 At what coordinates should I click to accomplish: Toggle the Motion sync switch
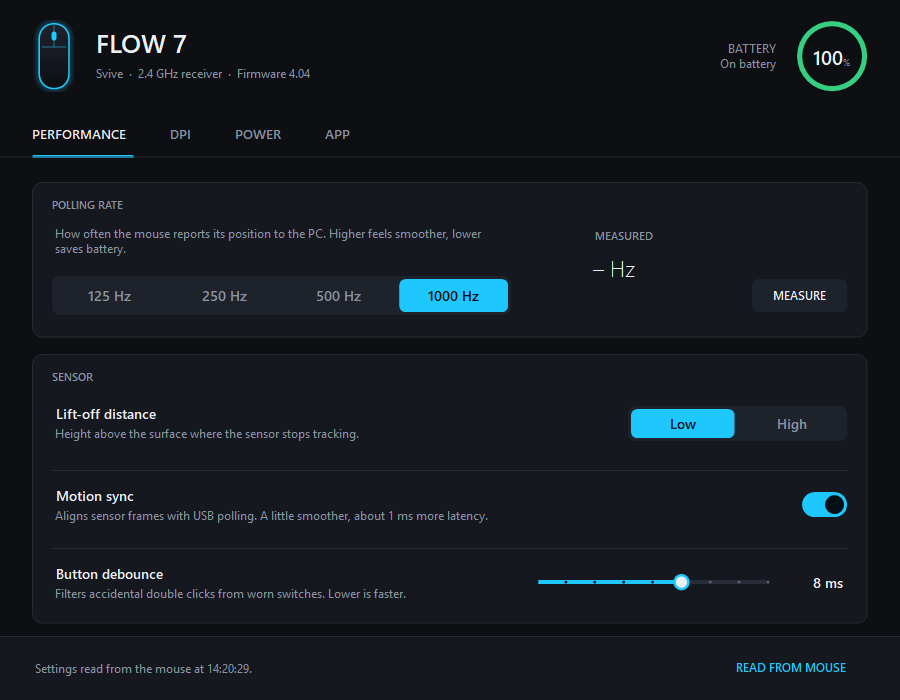[824, 505]
